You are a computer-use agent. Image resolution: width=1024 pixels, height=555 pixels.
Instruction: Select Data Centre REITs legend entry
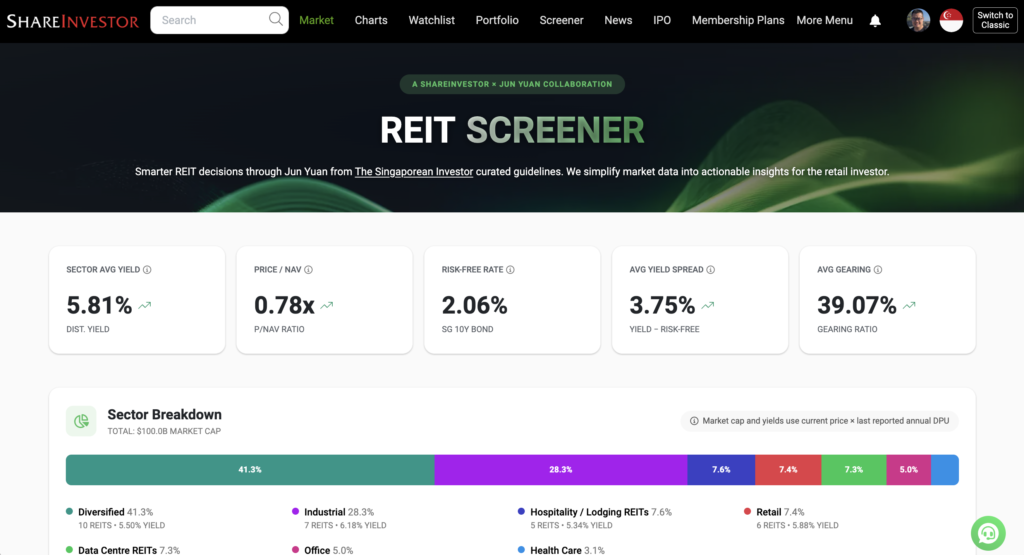pyautogui.click(x=123, y=550)
